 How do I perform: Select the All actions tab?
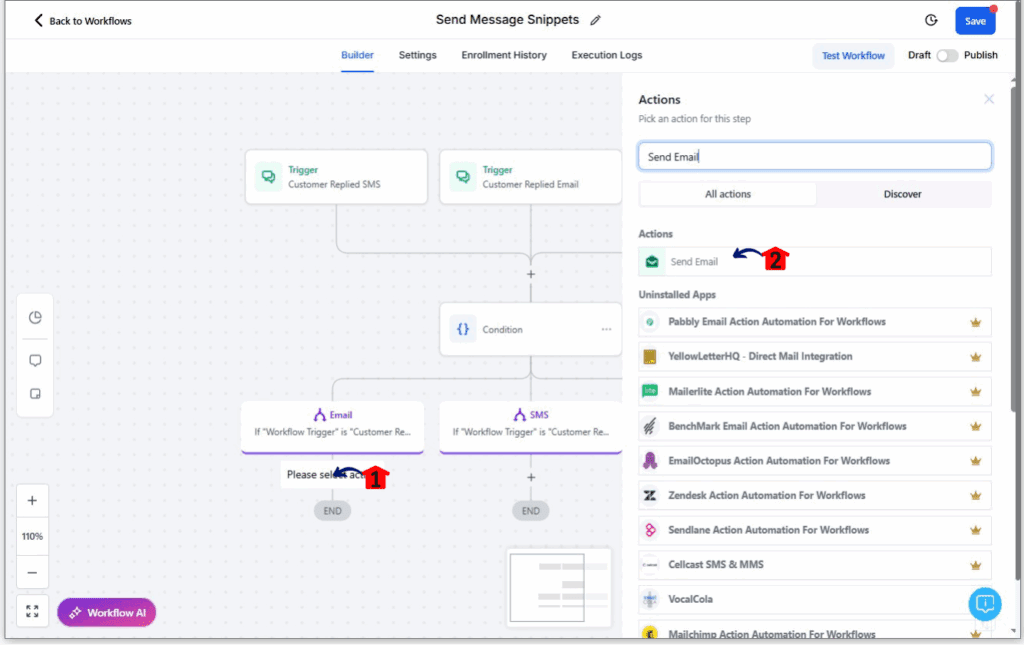pos(728,194)
